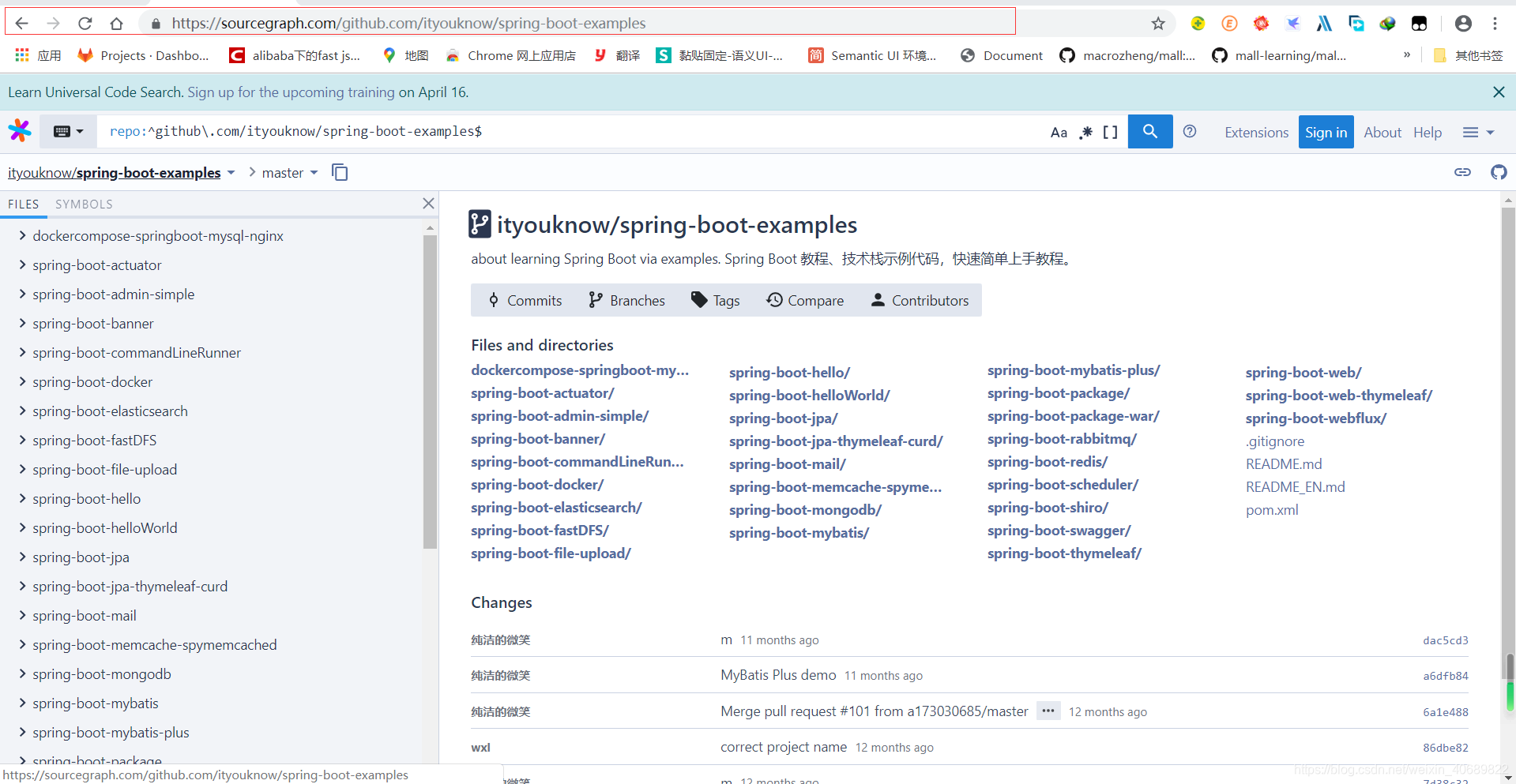Toggle structural search brackets option

(x=1110, y=133)
